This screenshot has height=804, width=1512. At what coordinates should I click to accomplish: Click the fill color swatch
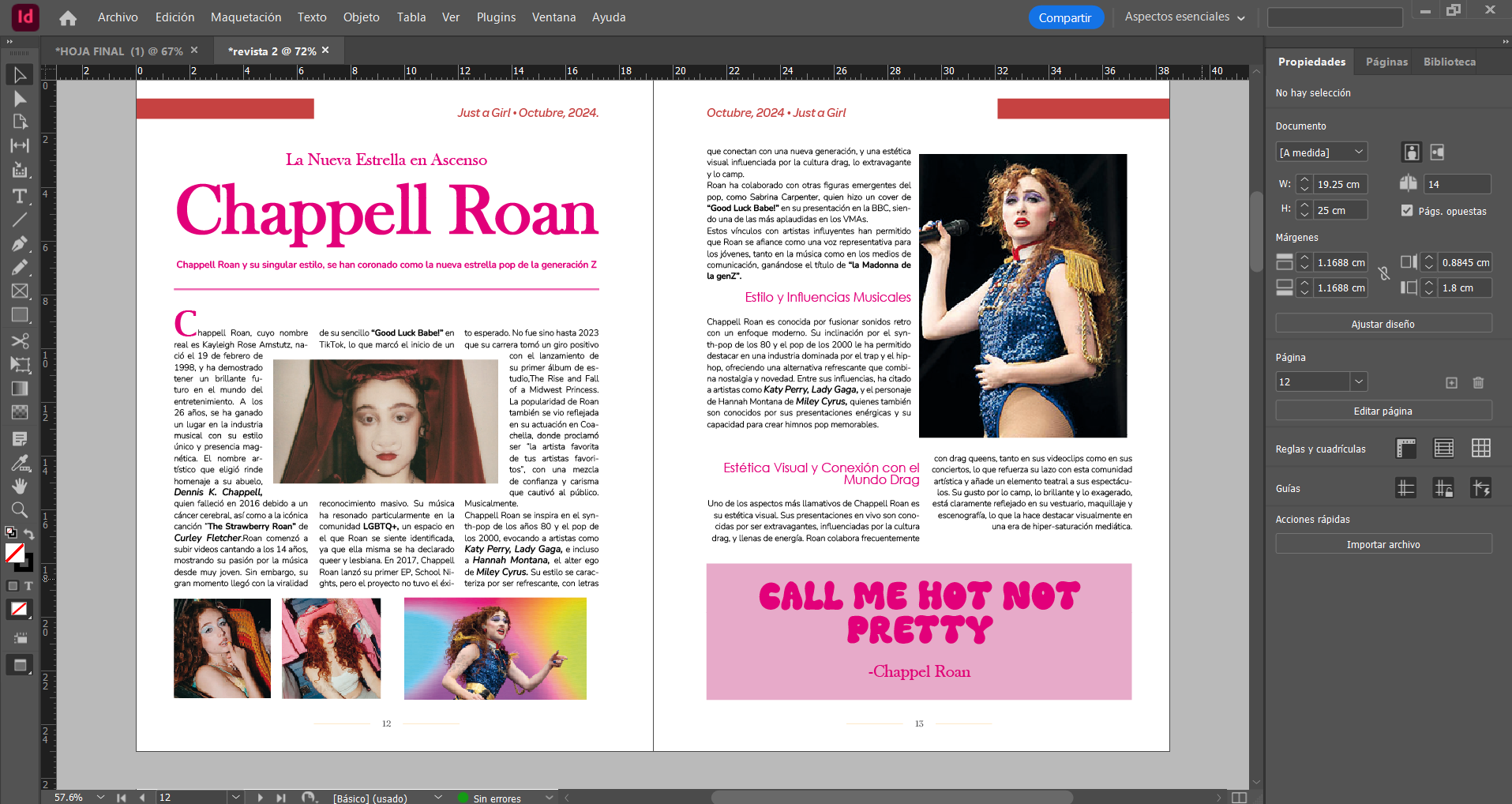(x=14, y=553)
